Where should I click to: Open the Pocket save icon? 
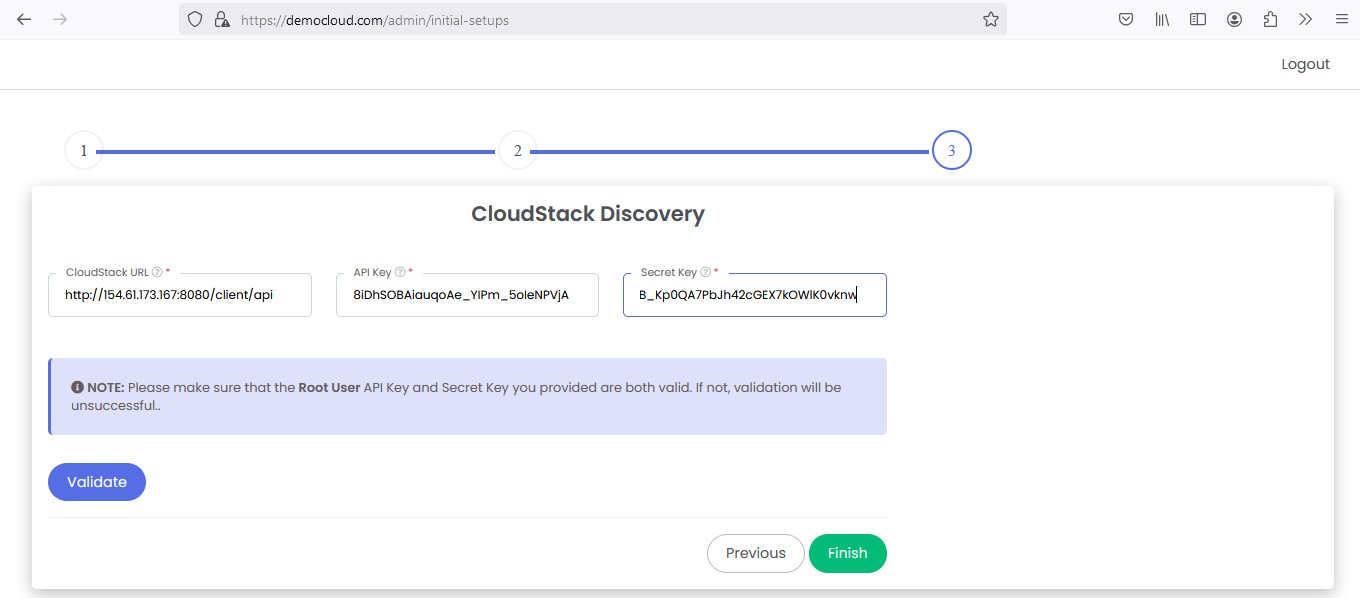[1126, 19]
